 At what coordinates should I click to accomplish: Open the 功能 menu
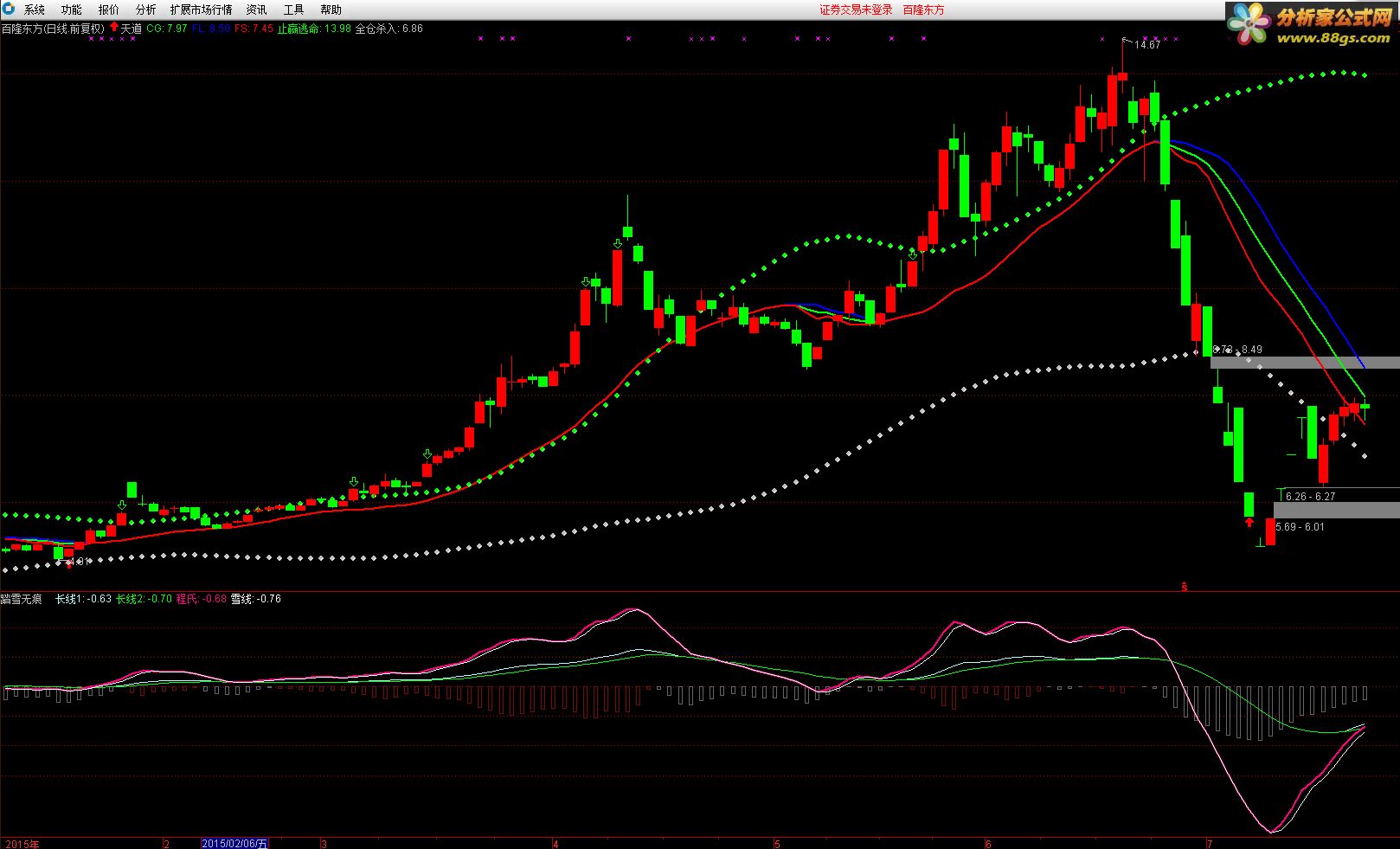tap(72, 10)
